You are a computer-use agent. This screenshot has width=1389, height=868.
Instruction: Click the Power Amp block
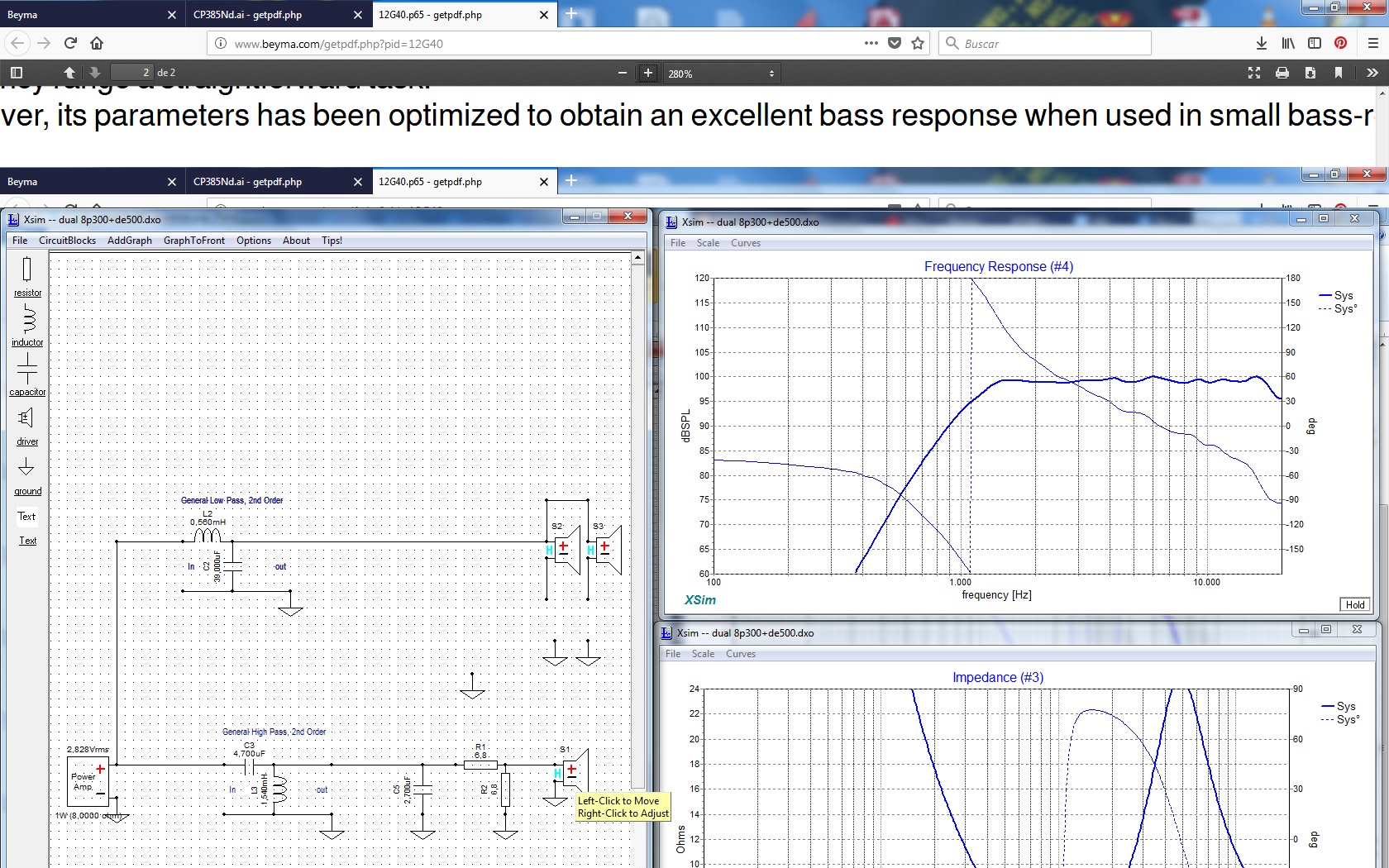pyautogui.click(x=88, y=781)
